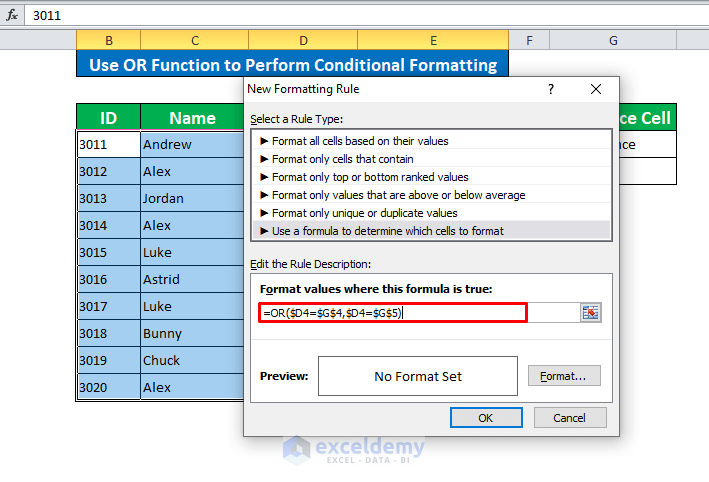The image size is (709, 482).
Task: Open the Format... button
Action: tap(564, 376)
